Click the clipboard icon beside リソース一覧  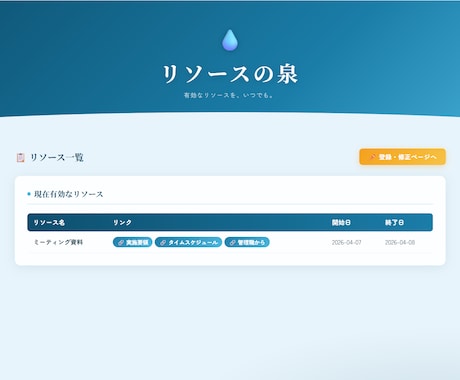pos(21,157)
